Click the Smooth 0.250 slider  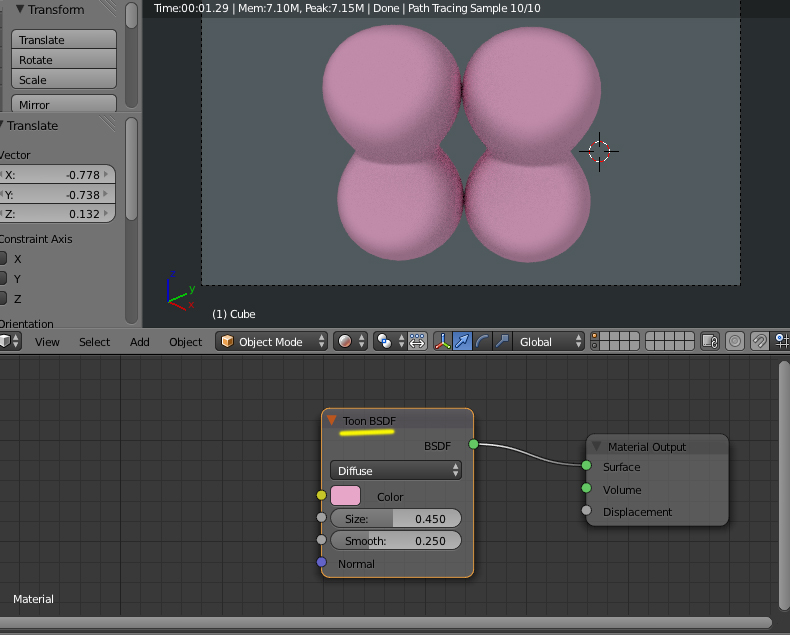(396, 540)
